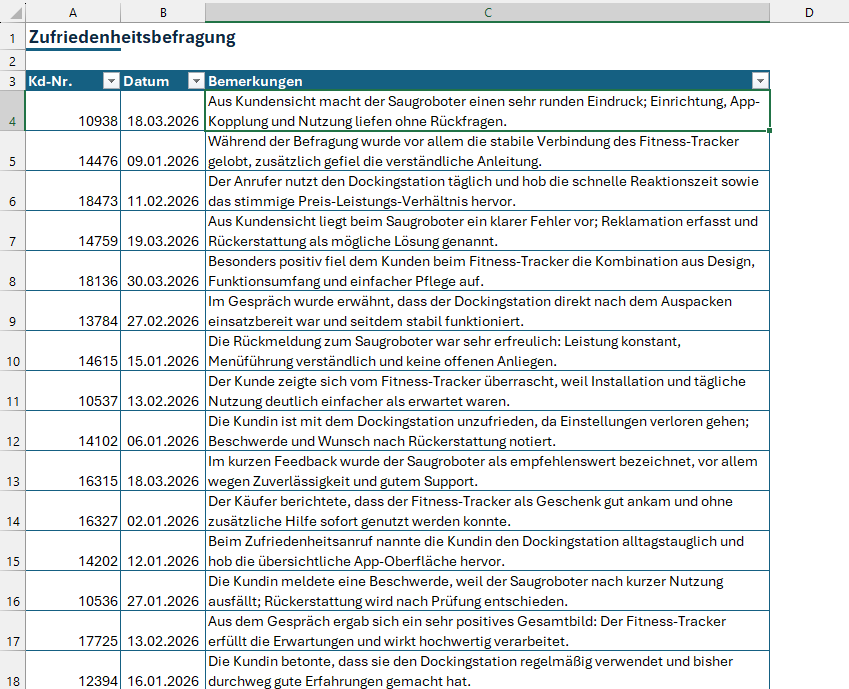Viewport: 849px width, 689px height.
Task: Select remark starting 'Während der Befragung'
Action: (x=487, y=151)
